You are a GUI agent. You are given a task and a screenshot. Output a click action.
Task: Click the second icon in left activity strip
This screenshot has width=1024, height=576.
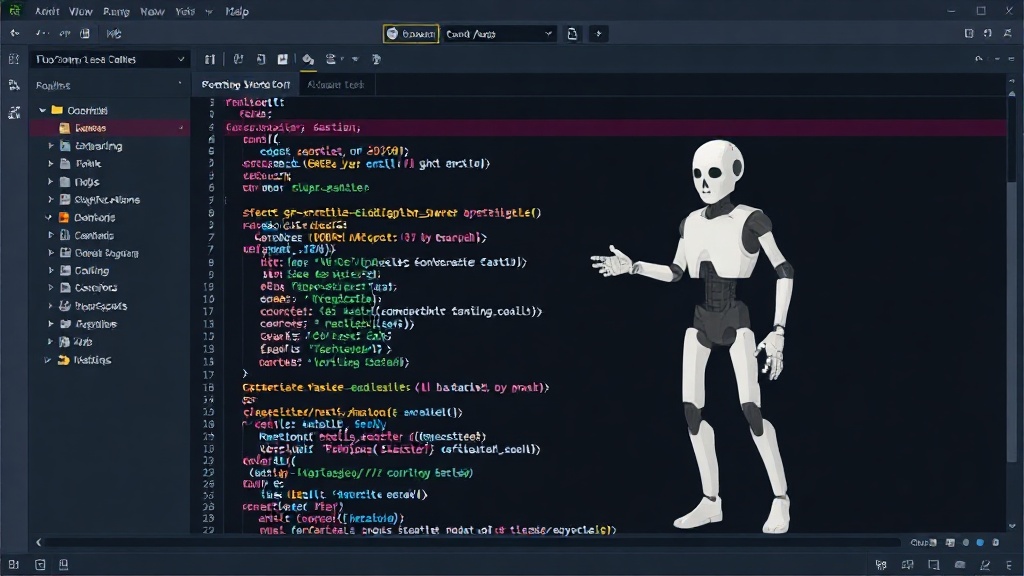(14, 86)
